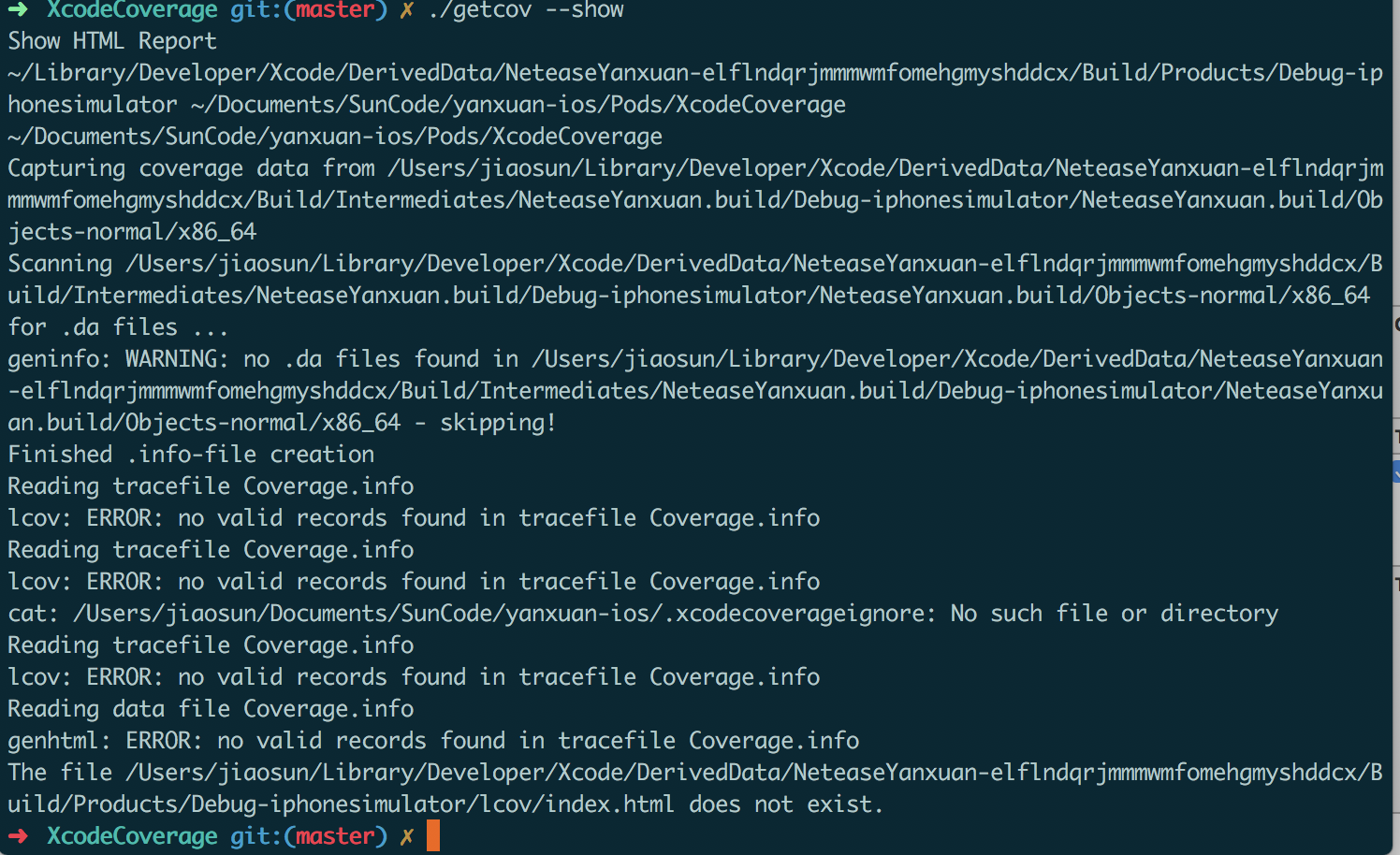Click the 'genhtml: ERROR:' text
The image size is (1400, 855).
click(105, 741)
